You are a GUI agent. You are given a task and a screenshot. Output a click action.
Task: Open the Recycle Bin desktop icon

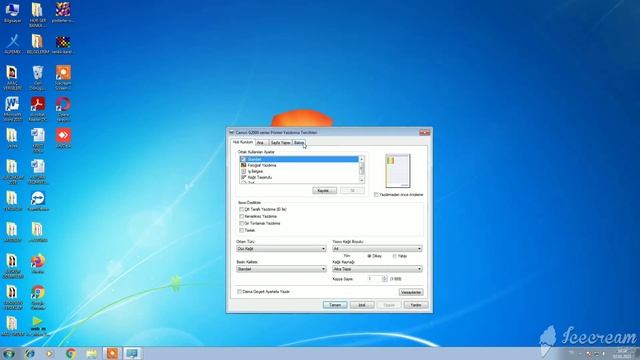[x=38, y=77]
